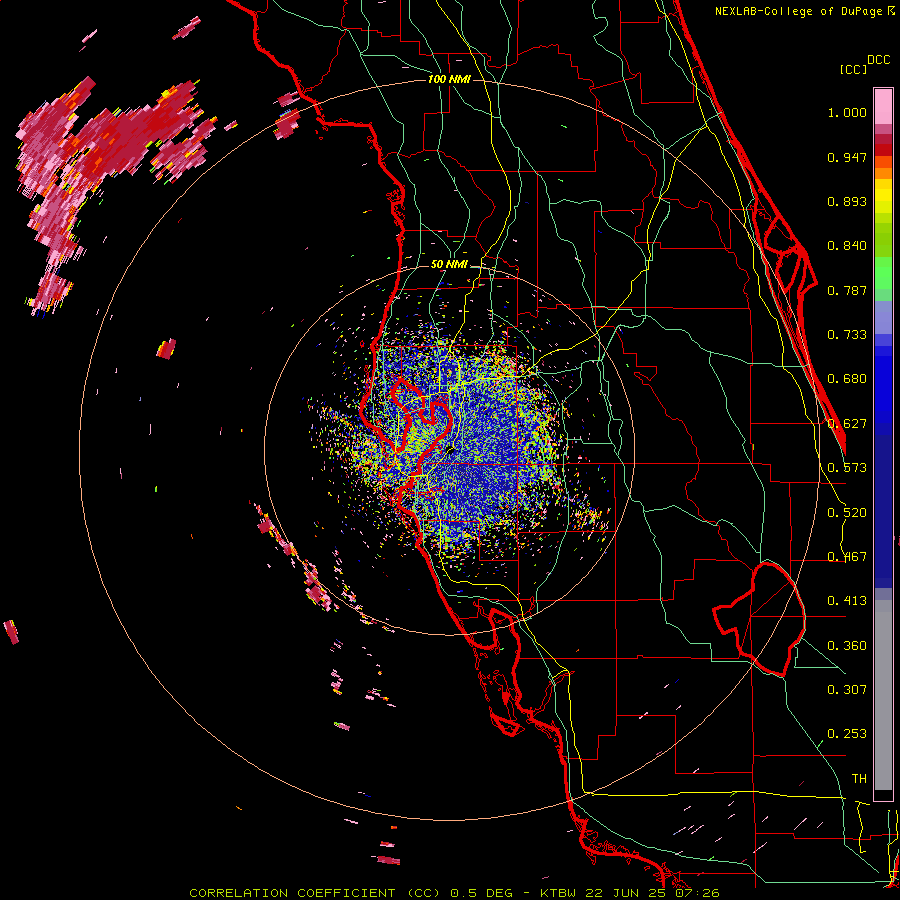Select the 0.840 scale value
The width and height of the screenshot is (900, 900).
847,246
